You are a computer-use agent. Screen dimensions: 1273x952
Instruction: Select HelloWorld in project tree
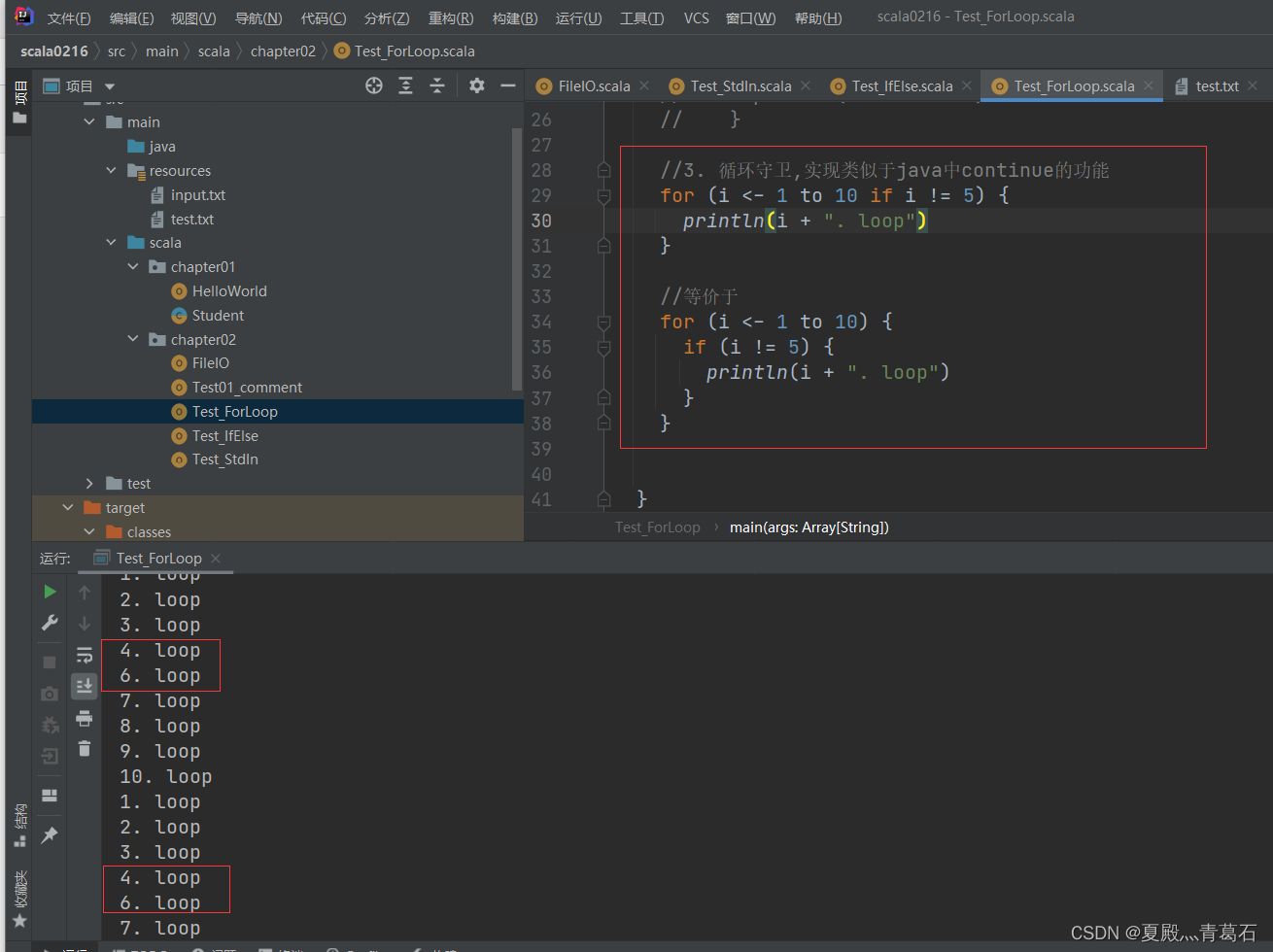tap(229, 291)
